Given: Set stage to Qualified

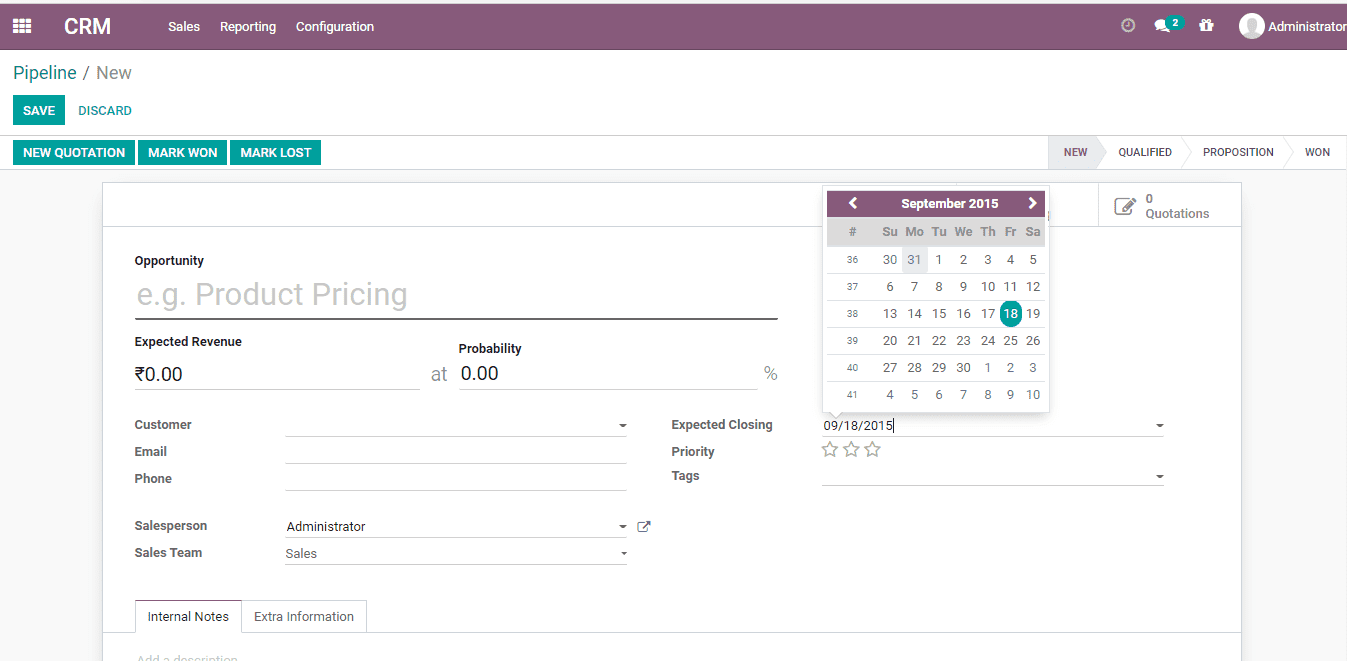Looking at the screenshot, I should pos(1145,152).
